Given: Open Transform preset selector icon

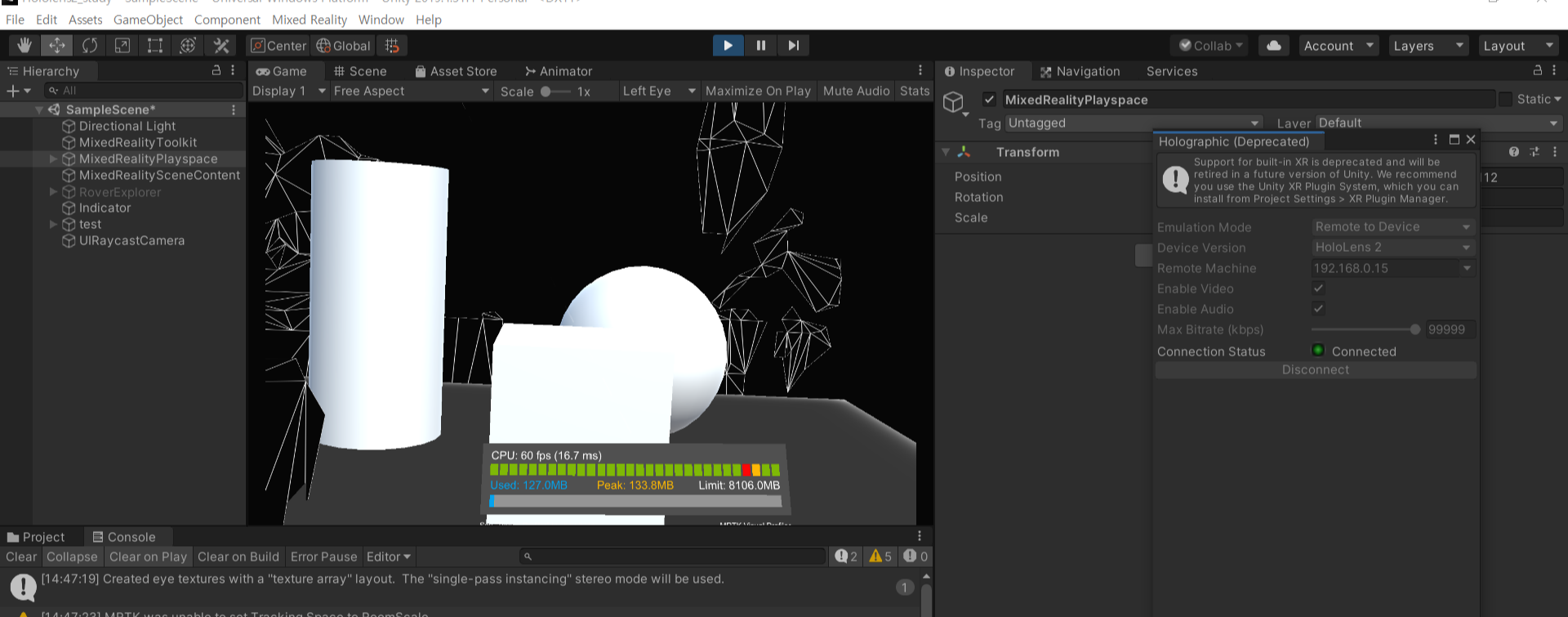Looking at the screenshot, I should point(1535,152).
